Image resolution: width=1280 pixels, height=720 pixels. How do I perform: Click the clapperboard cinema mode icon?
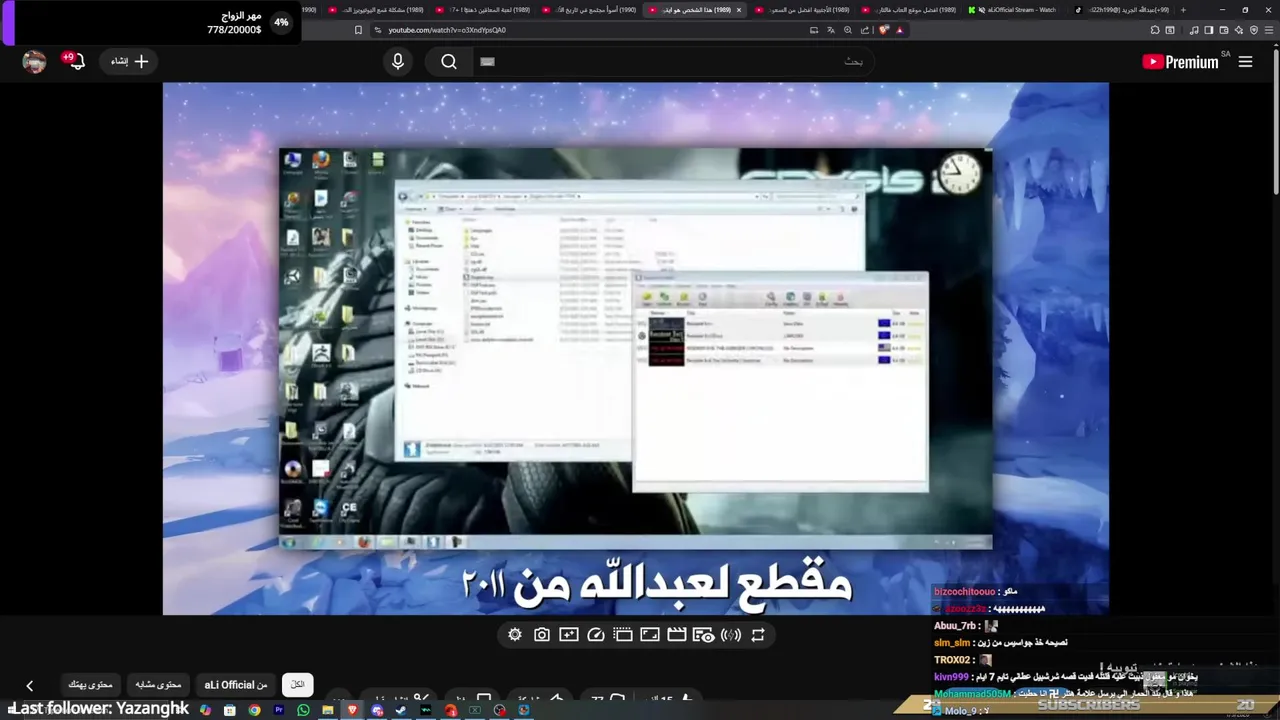(x=677, y=635)
